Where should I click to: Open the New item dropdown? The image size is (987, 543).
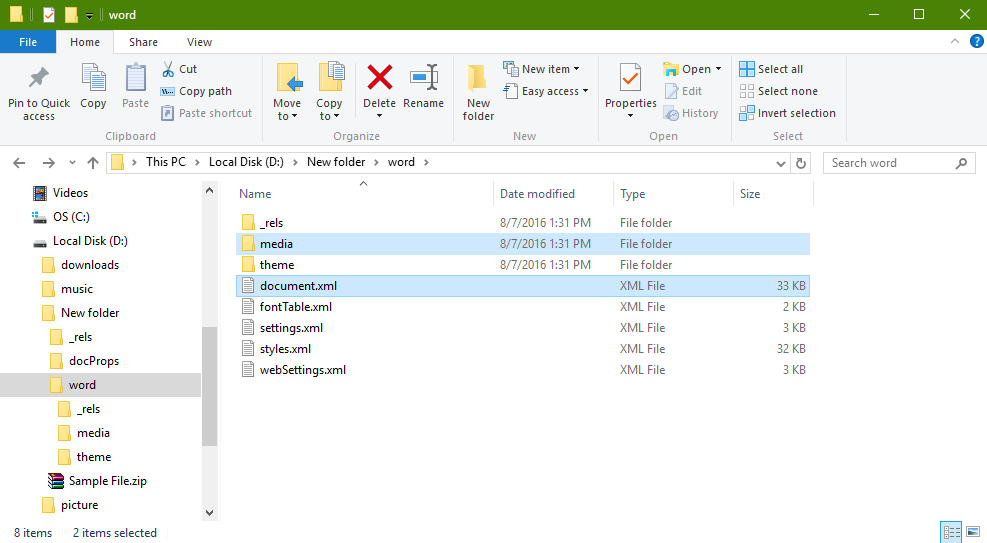pyautogui.click(x=541, y=69)
